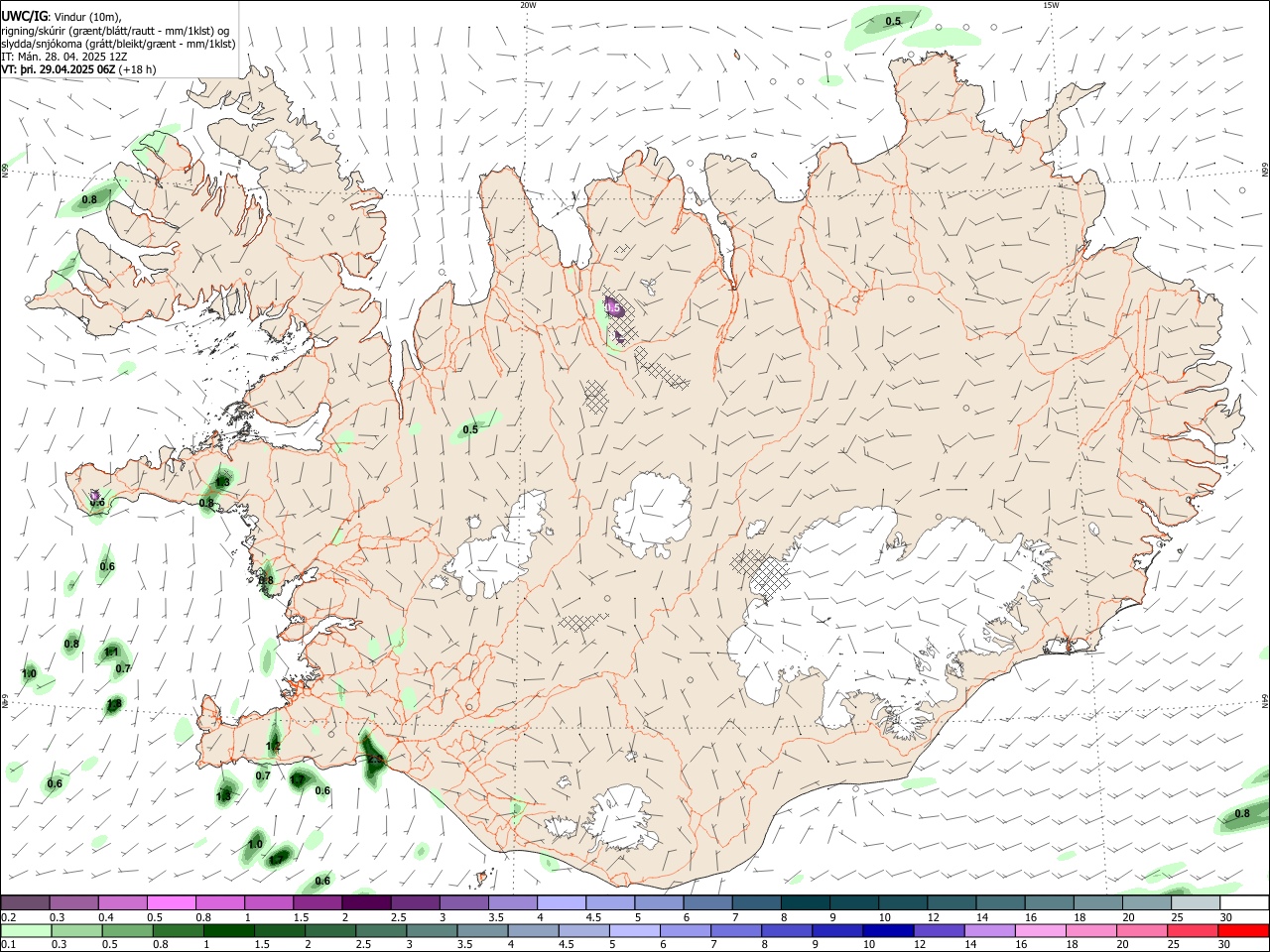
Task: Click the 'IT: Mán. 28. 04. 2025 12Z' line
Action: coord(63,57)
